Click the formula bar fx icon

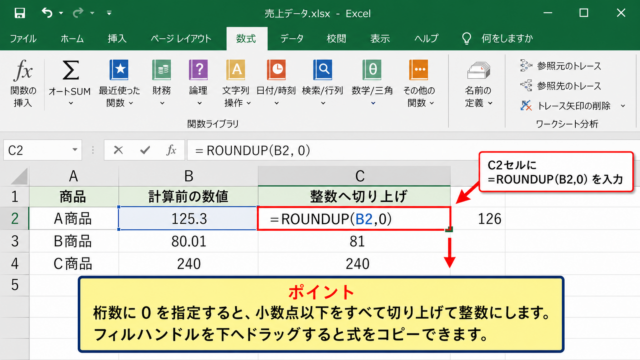pos(171,150)
